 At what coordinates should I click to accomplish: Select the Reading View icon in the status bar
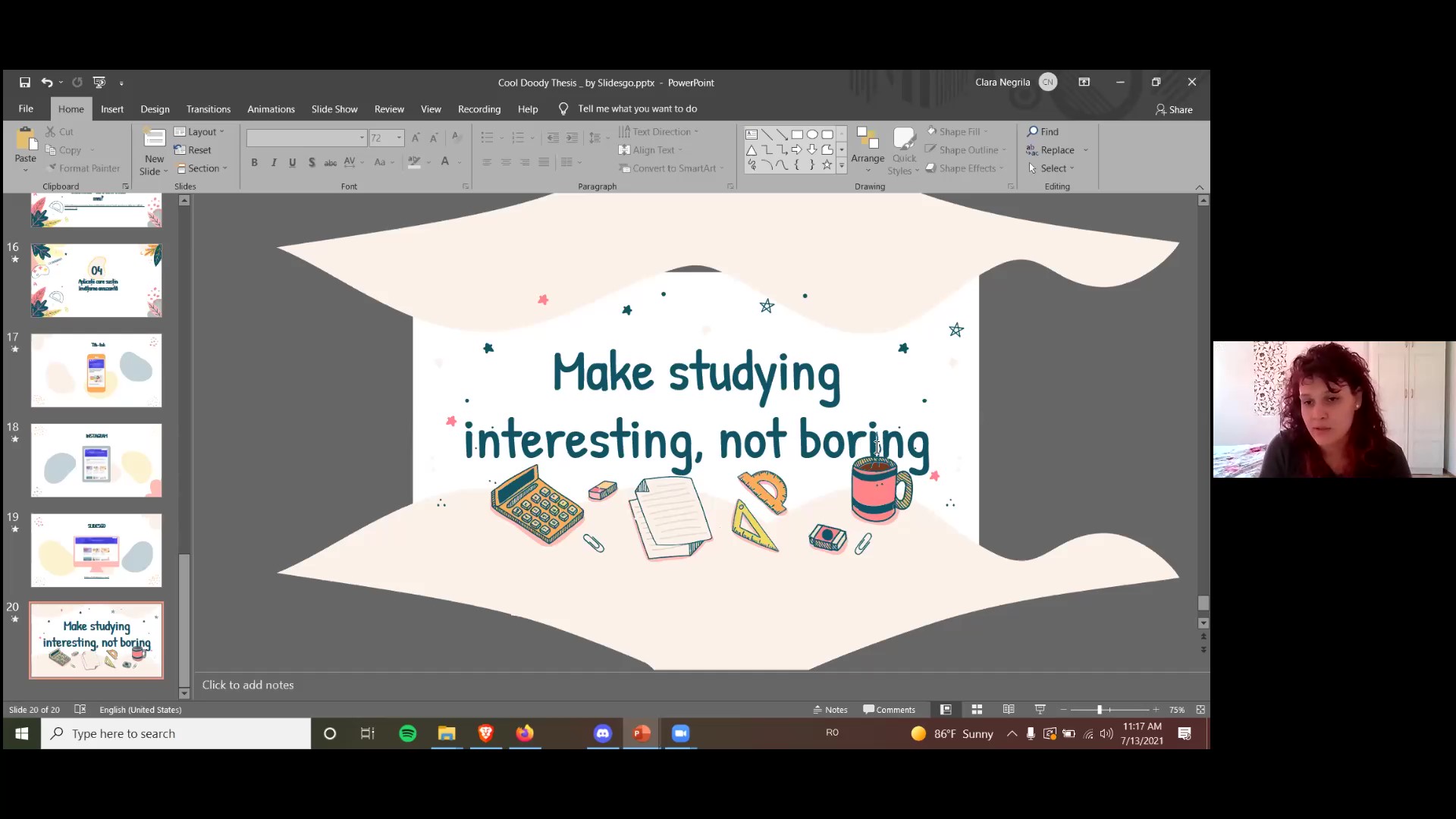[x=1009, y=710]
